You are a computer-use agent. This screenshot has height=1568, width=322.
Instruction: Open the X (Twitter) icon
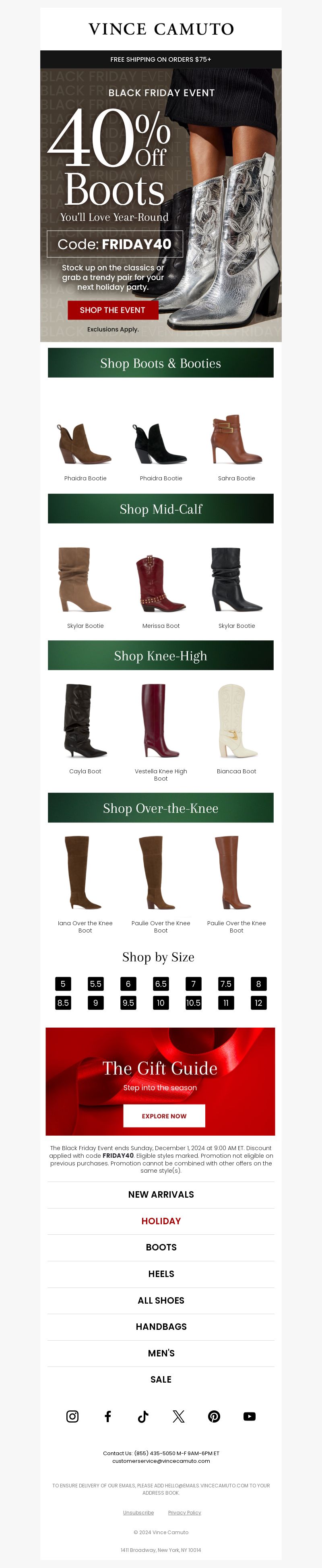pyautogui.click(x=179, y=1416)
